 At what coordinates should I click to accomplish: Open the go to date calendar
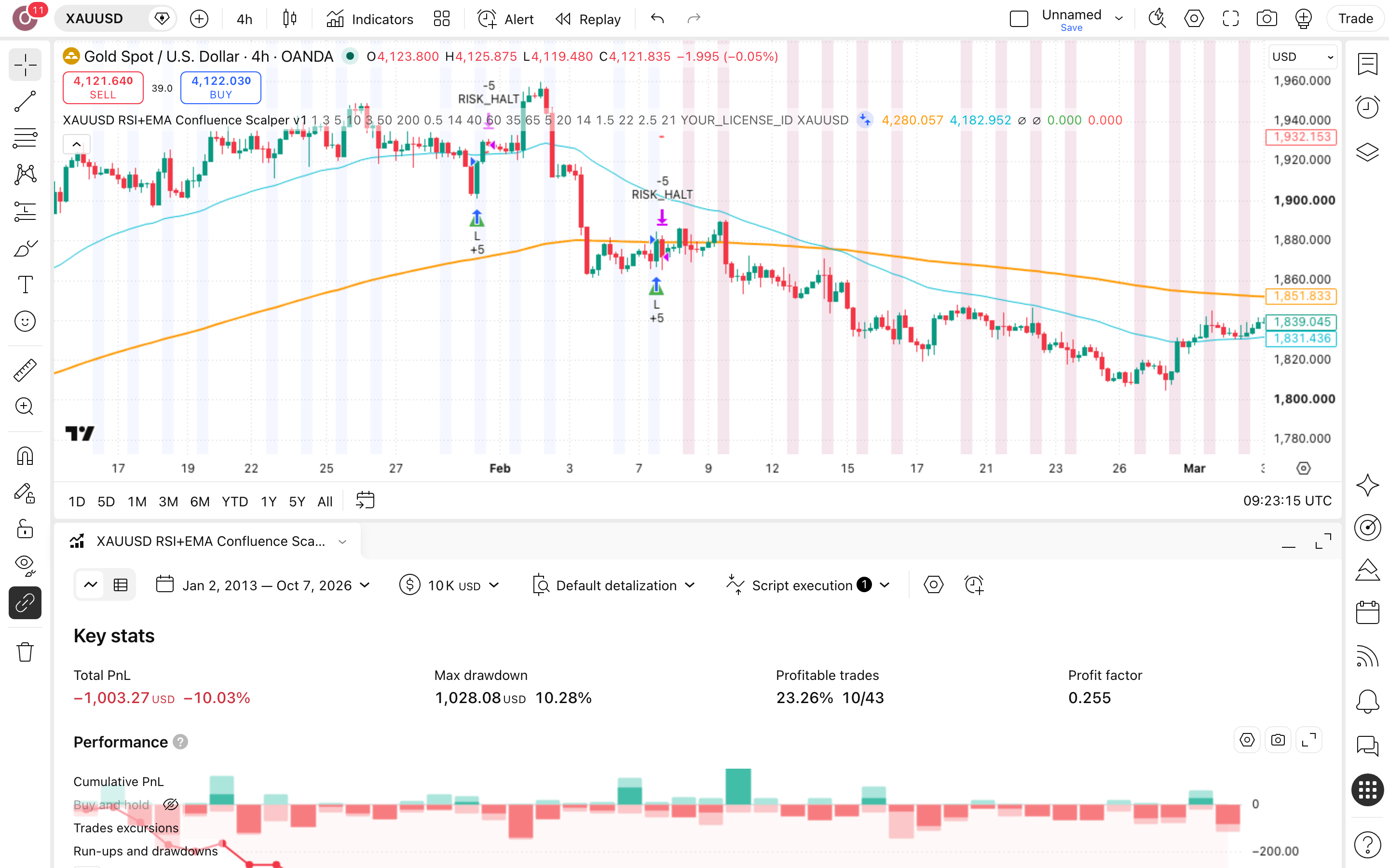365,501
